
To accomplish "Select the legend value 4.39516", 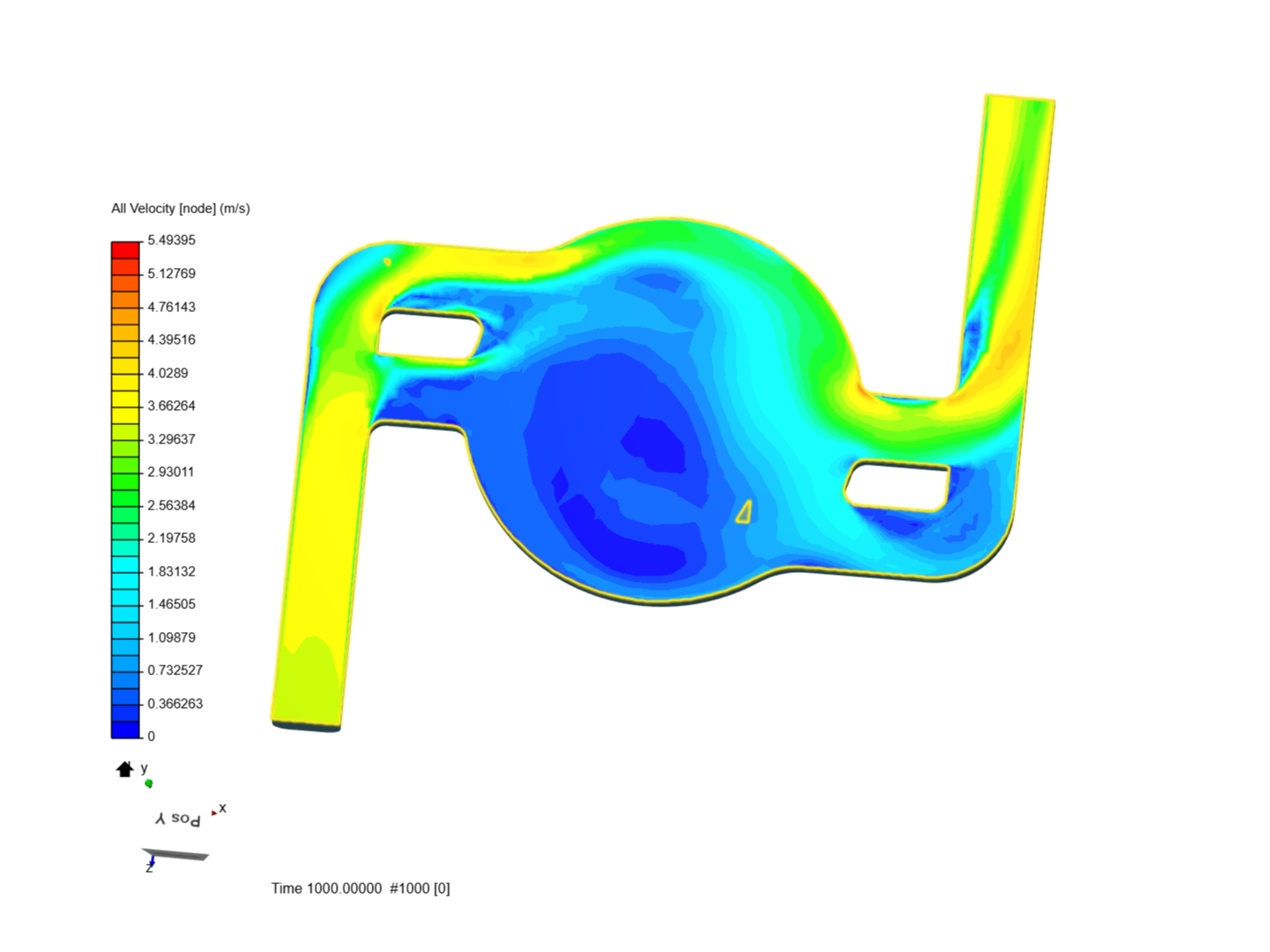I will click(171, 339).
